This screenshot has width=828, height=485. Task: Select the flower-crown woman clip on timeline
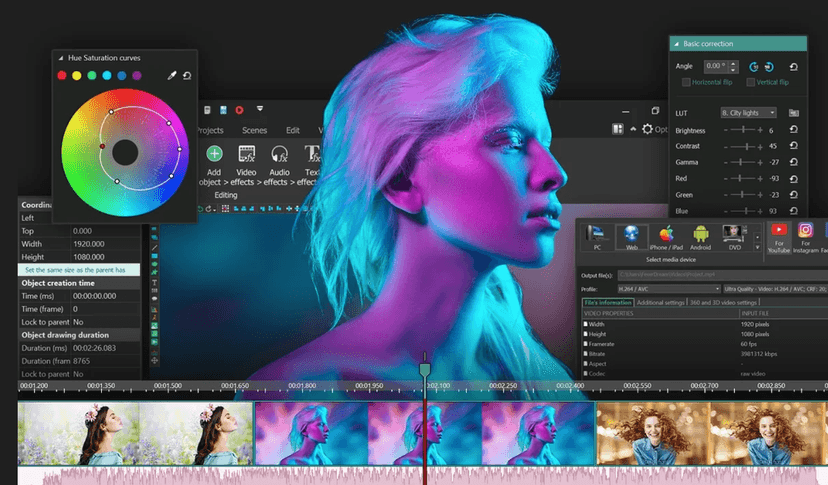136,433
